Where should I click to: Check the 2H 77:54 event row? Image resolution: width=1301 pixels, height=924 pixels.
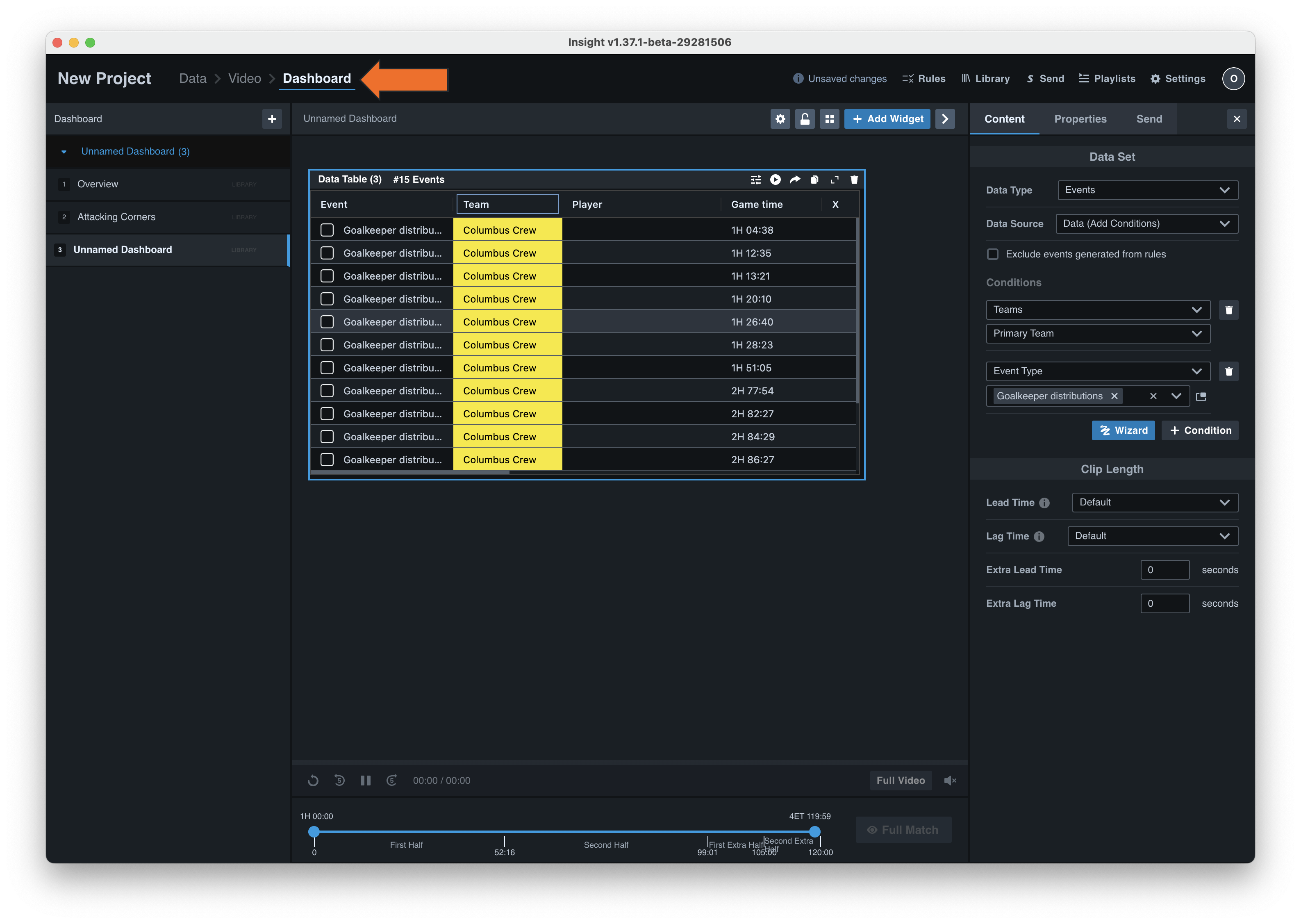tap(327, 391)
